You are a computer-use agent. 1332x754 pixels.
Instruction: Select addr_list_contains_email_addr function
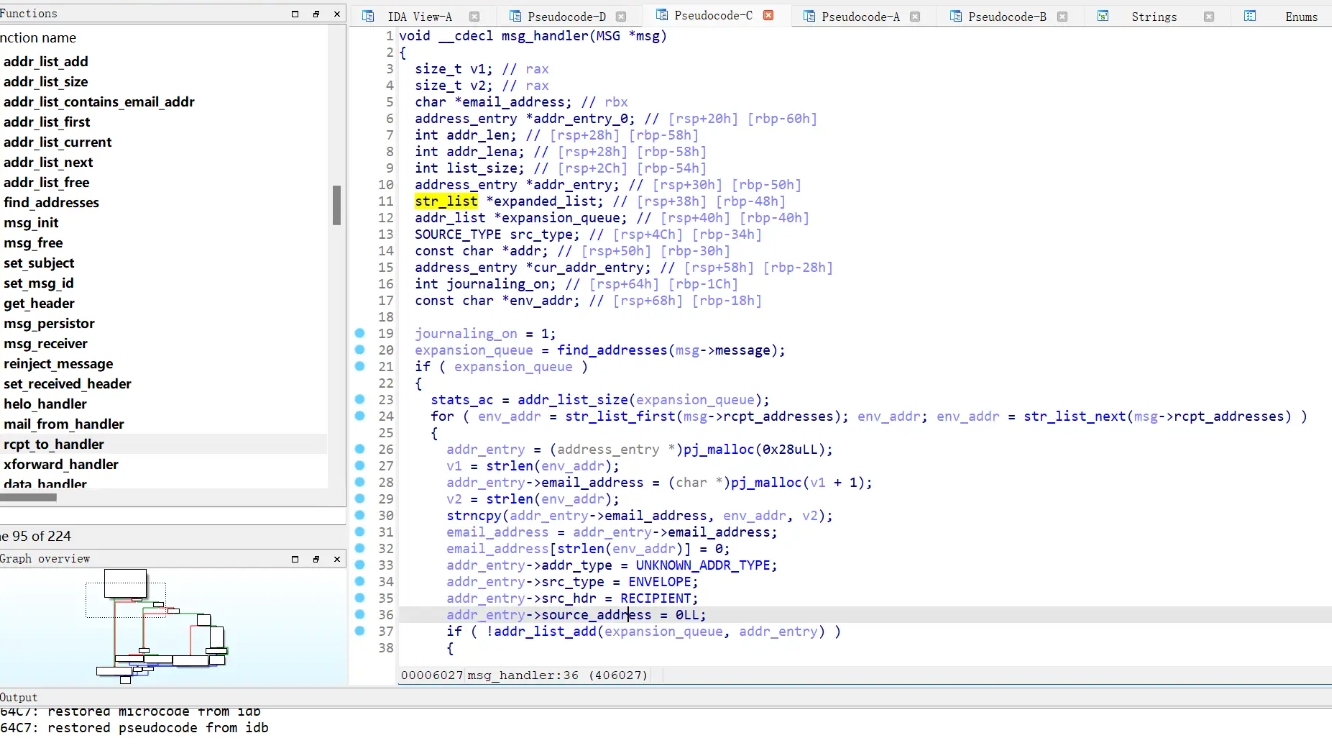click(99, 102)
